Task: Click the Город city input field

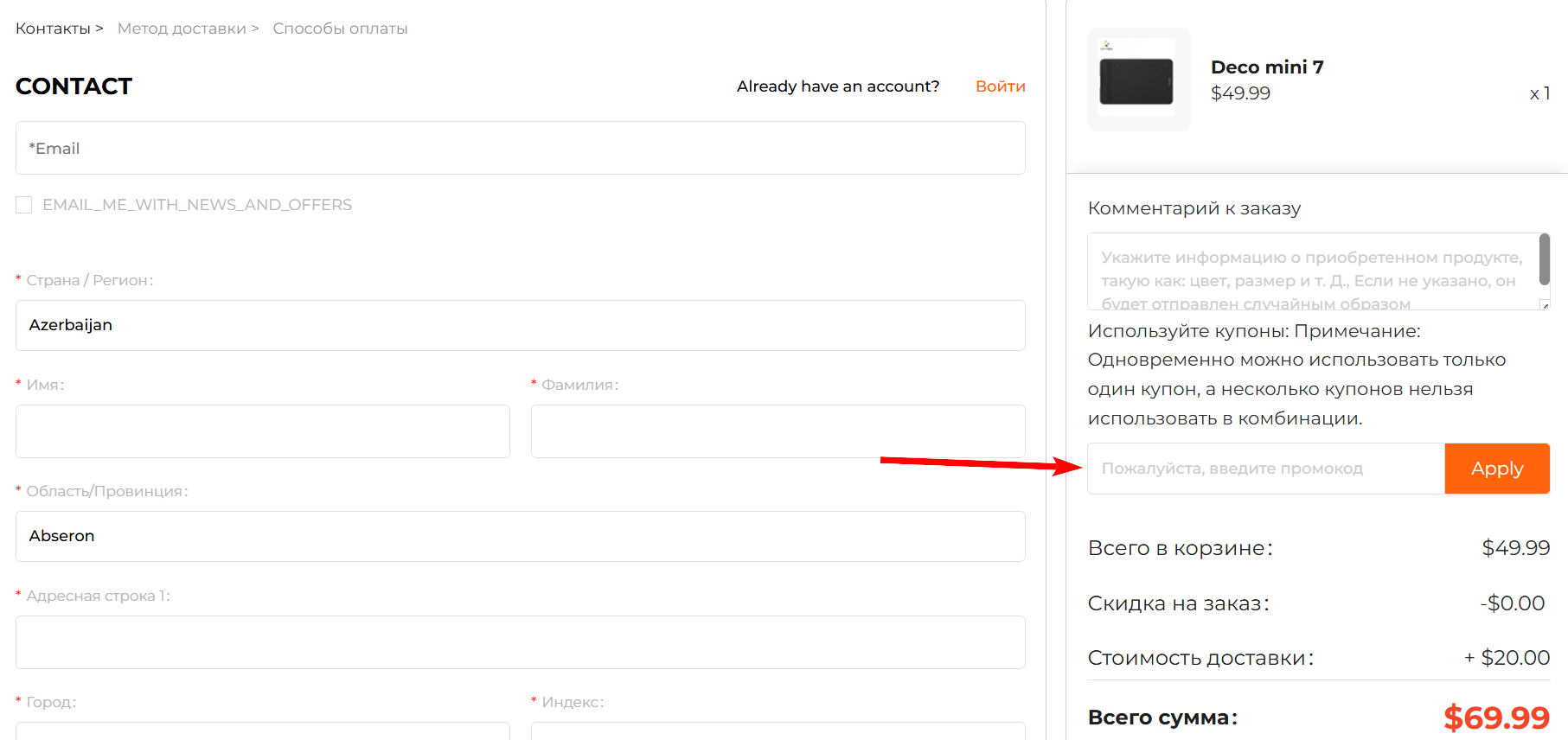Action: pyautogui.click(x=262, y=731)
